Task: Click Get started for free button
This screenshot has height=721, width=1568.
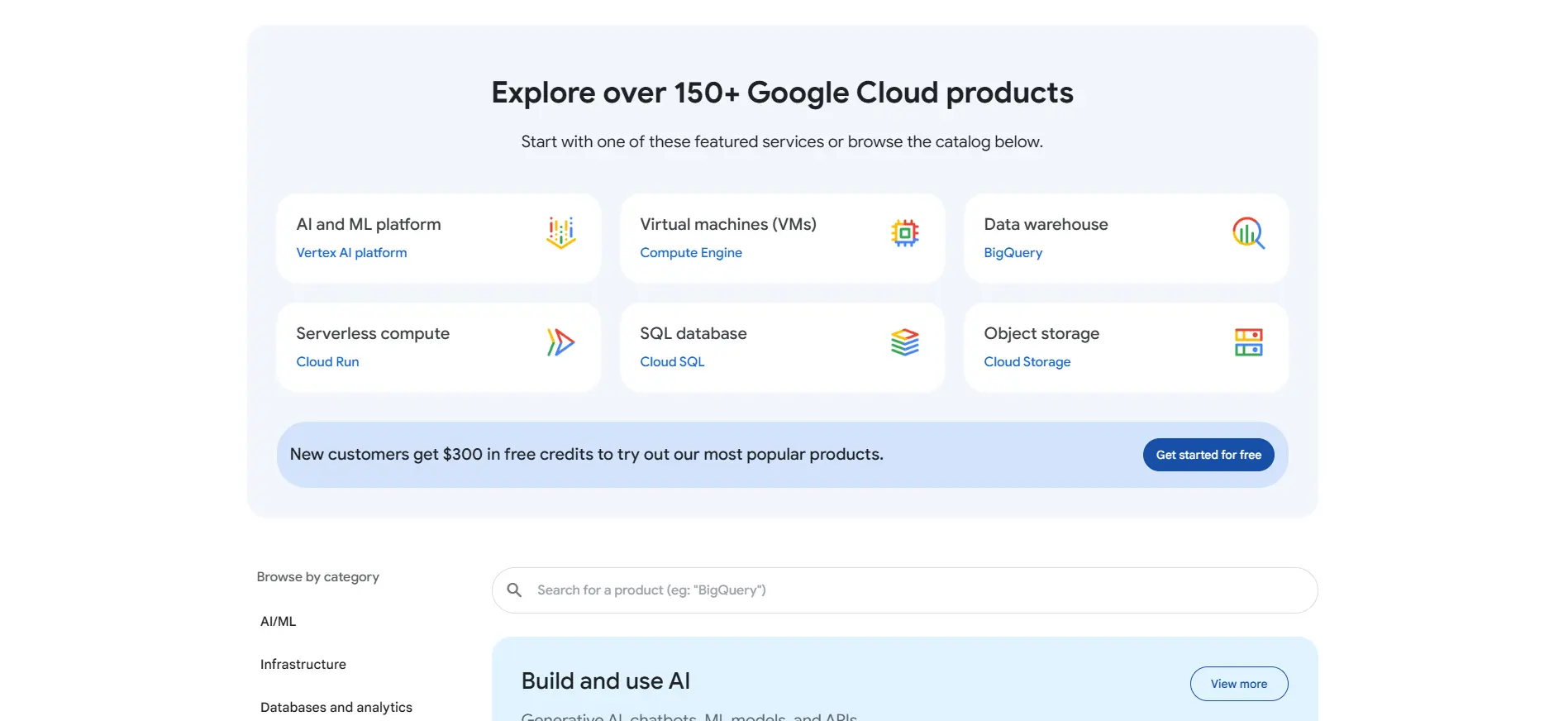Action: pyautogui.click(x=1208, y=455)
